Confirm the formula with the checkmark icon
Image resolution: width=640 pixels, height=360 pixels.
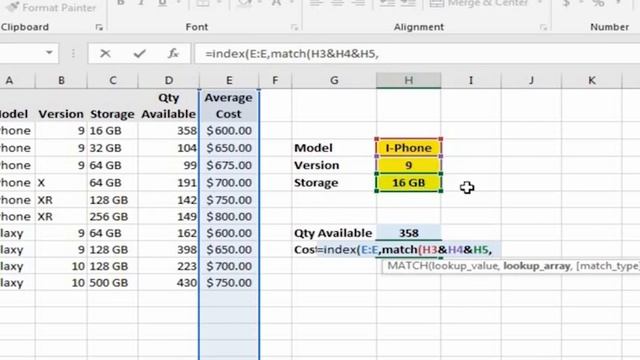coord(140,53)
